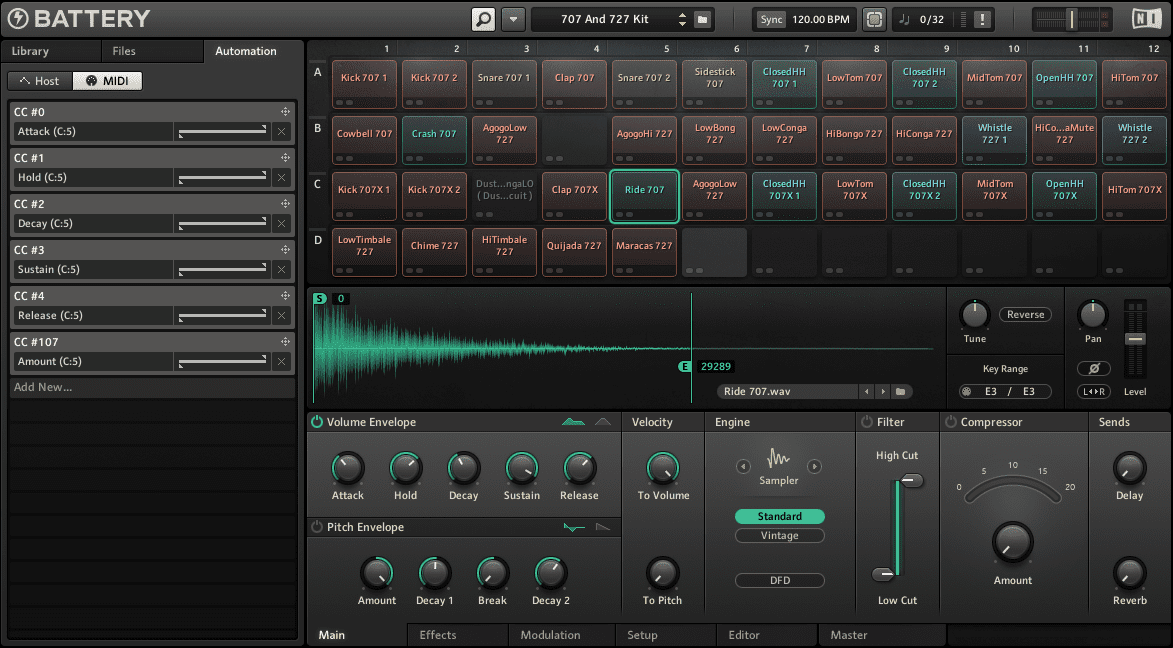Click the panic exclamation mark icon

point(983,19)
